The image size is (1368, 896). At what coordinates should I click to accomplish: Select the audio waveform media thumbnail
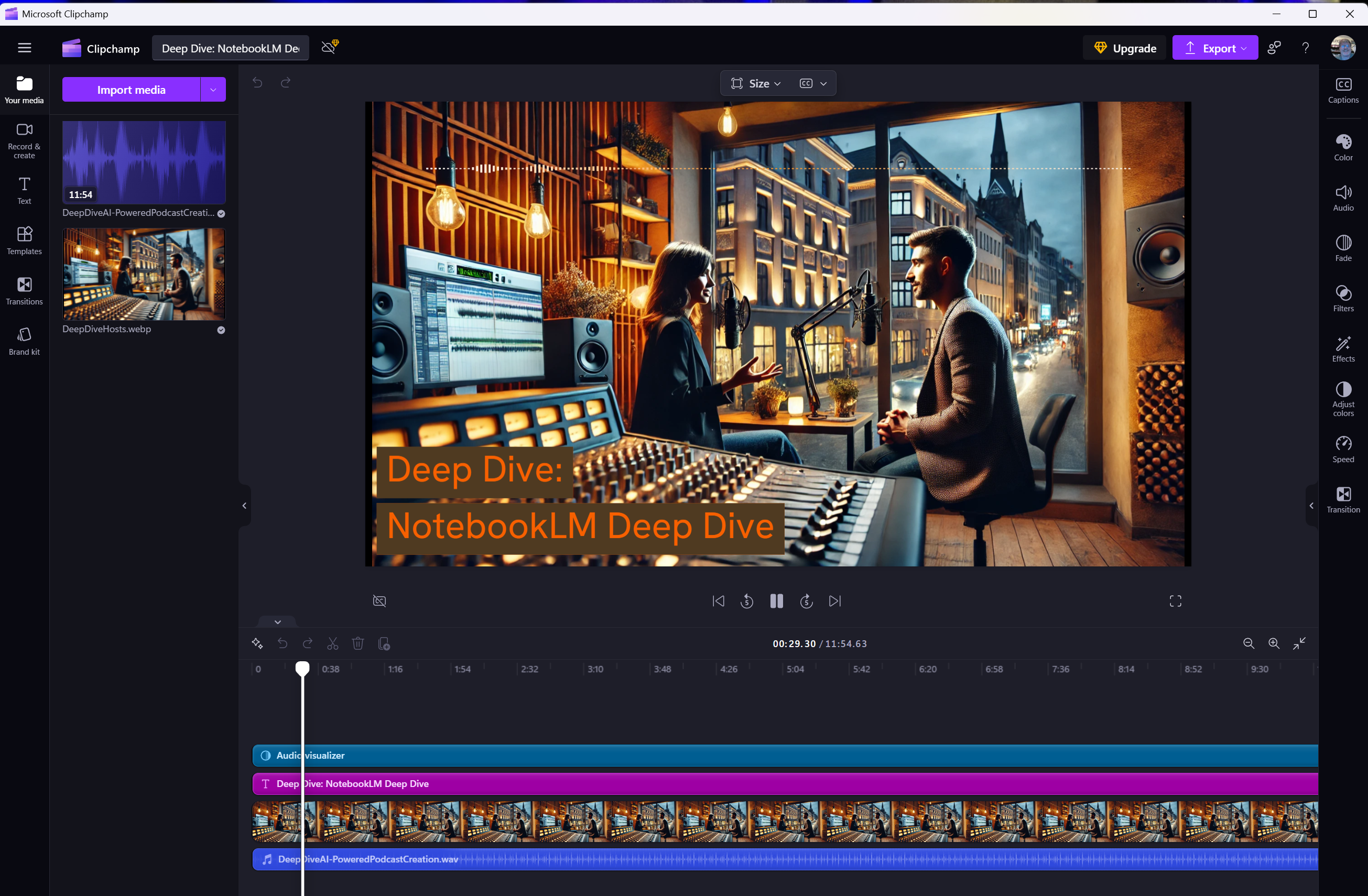click(144, 162)
